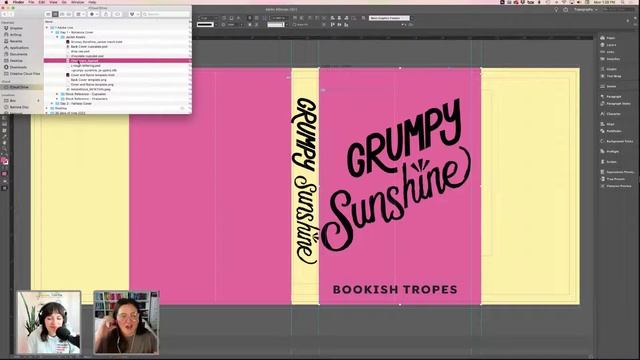Screen dimensions: 640x360
Task: Click the fill and stroke swatch in Tools
Action: click(4, 161)
